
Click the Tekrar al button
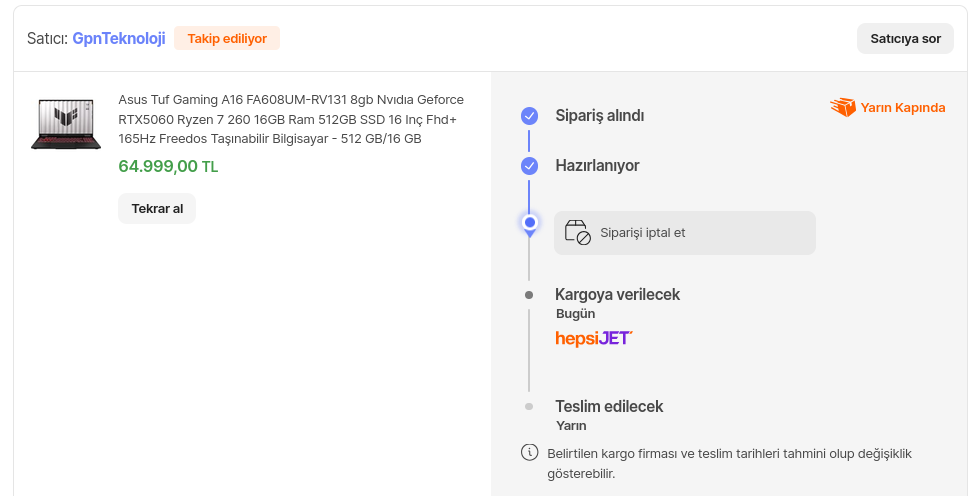tap(157, 208)
